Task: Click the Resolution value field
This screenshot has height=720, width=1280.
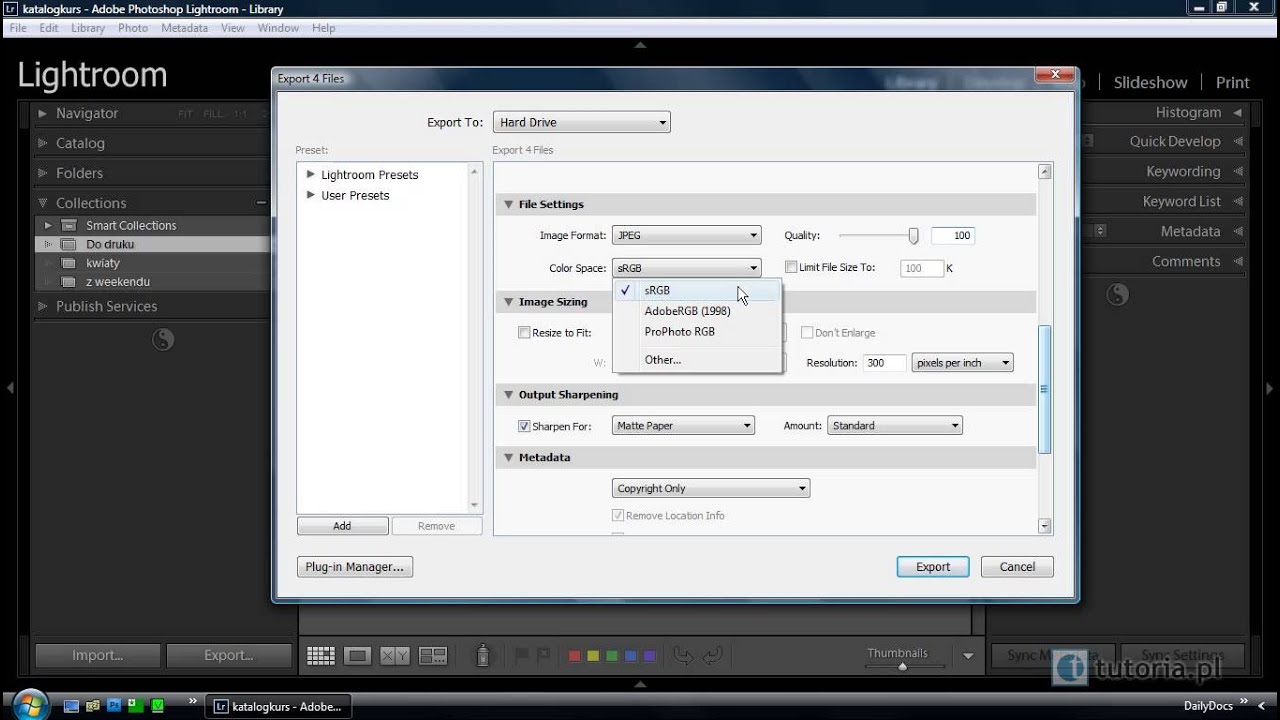Action: (884, 363)
